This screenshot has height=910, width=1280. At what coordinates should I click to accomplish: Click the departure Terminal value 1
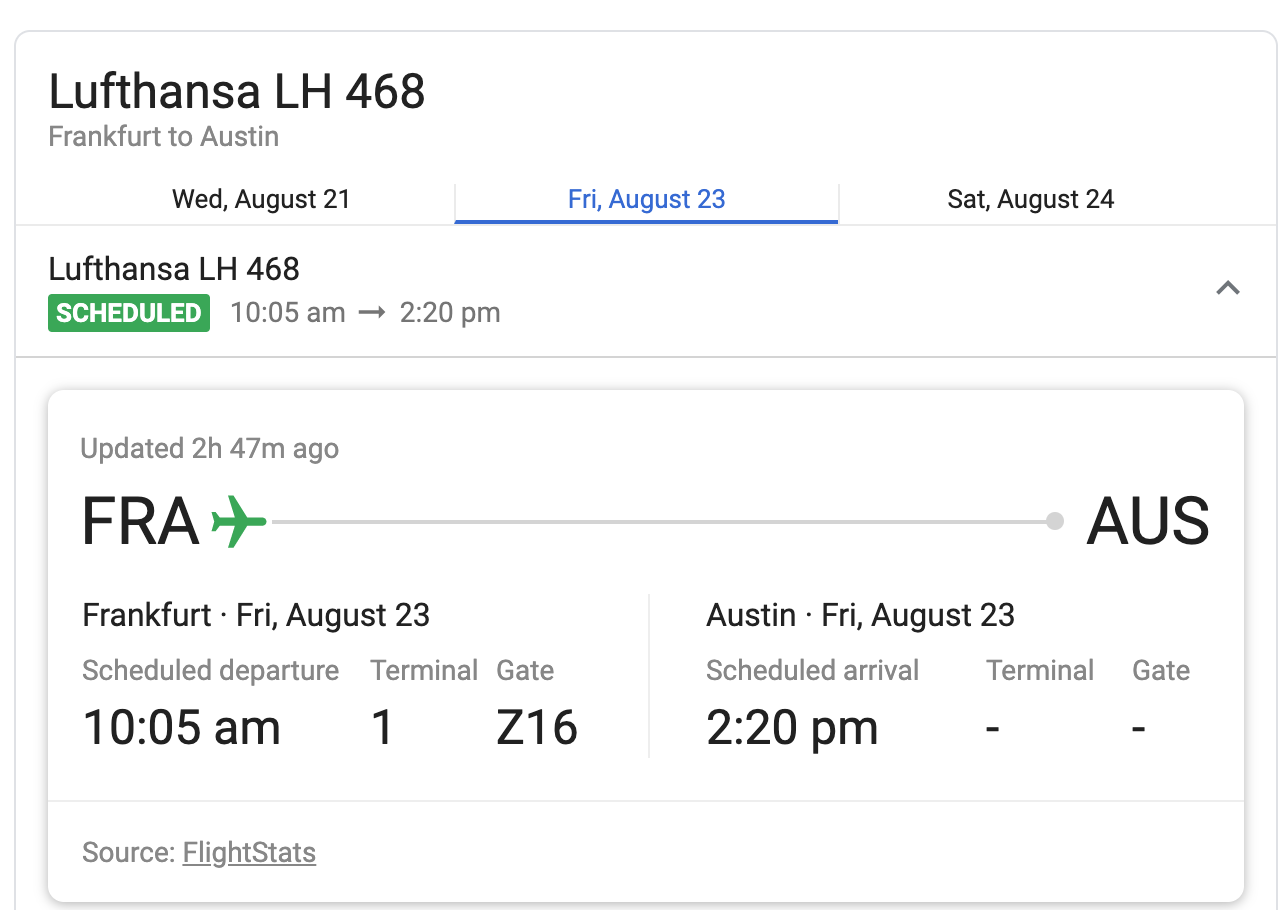[x=381, y=727]
